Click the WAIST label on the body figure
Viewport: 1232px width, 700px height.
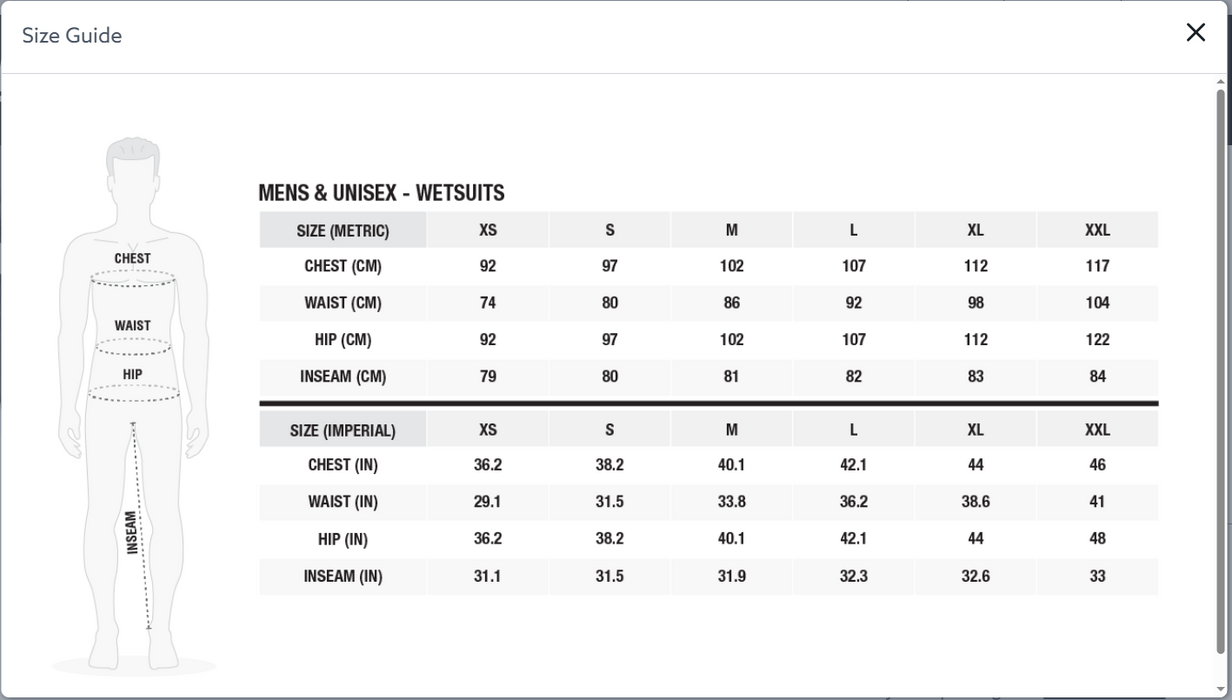coord(132,325)
